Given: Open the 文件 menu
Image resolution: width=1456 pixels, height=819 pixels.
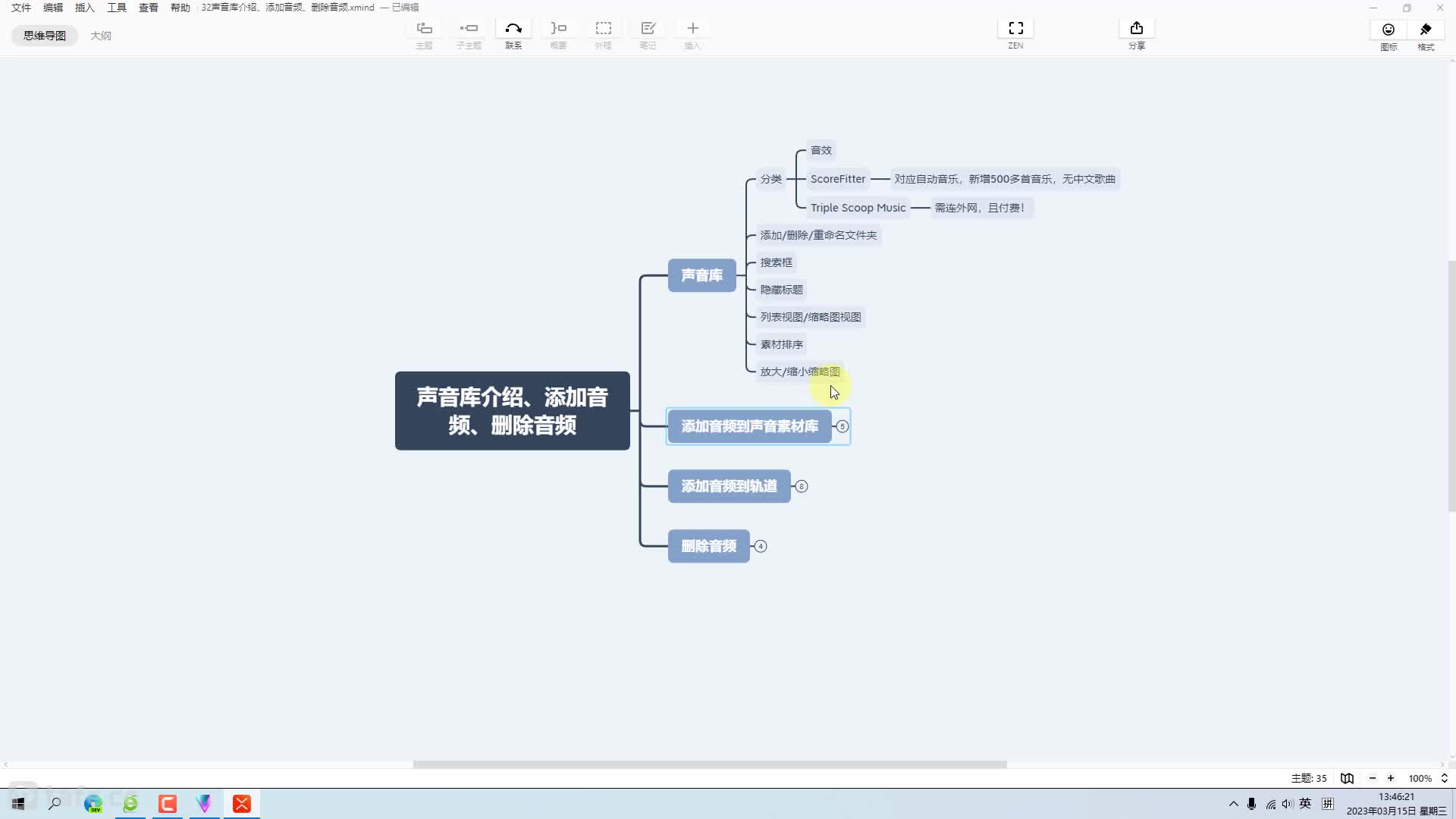Looking at the screenshot, I should (x=21, y=8).
